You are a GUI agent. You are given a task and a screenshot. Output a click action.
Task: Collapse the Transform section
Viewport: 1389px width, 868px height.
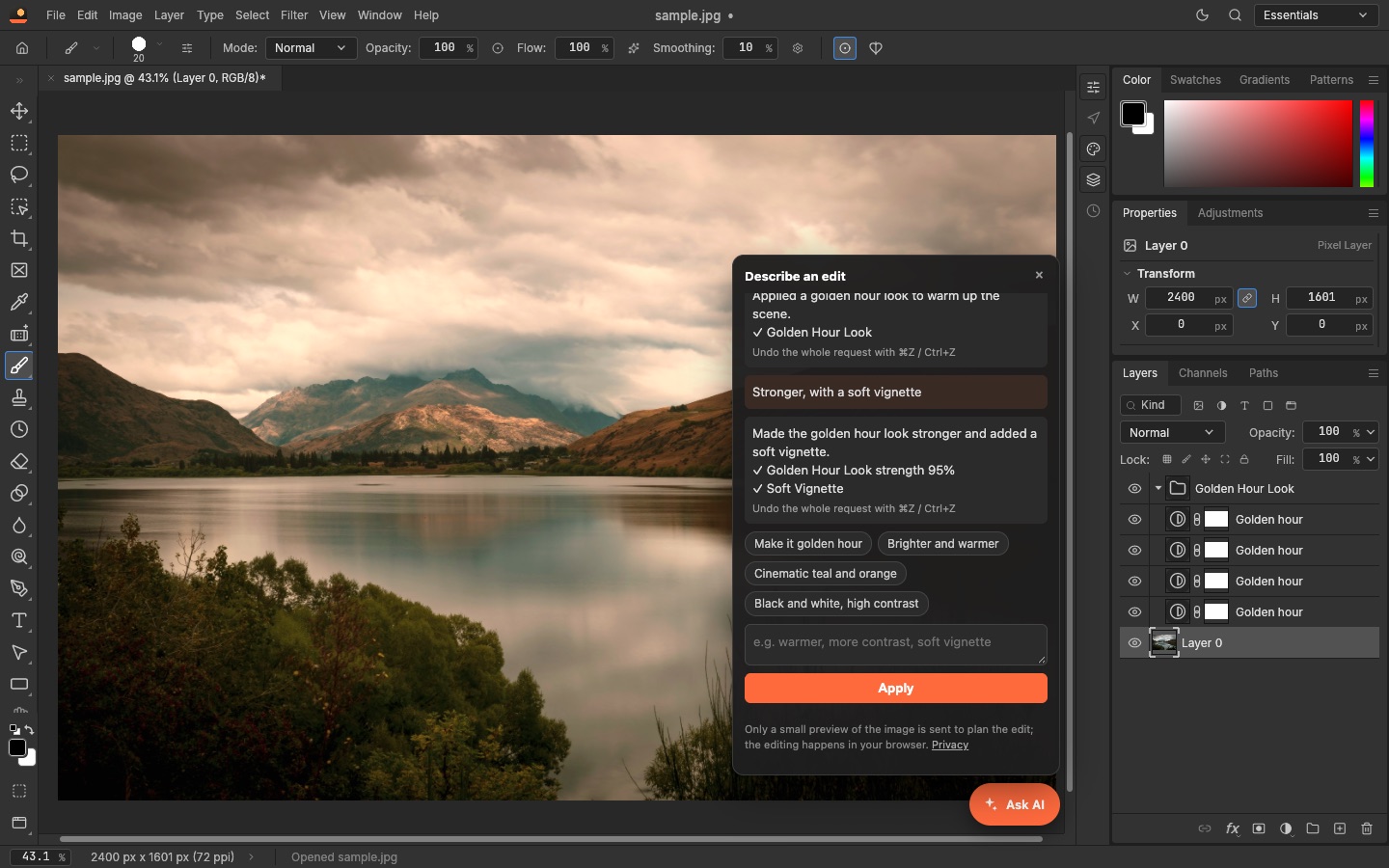(x=1127, y=274)
